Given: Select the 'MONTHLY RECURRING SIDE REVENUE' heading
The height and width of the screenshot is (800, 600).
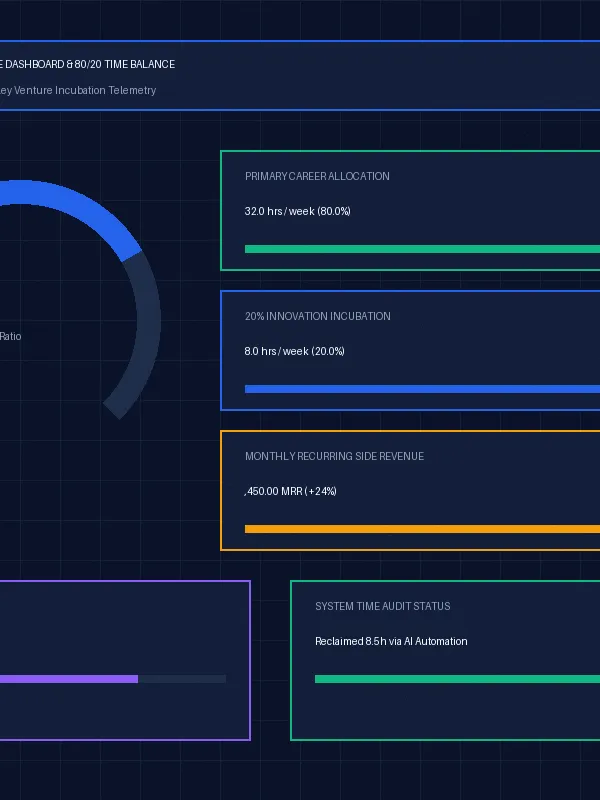Looking at the screenshot, I should [x=334, y=457].
